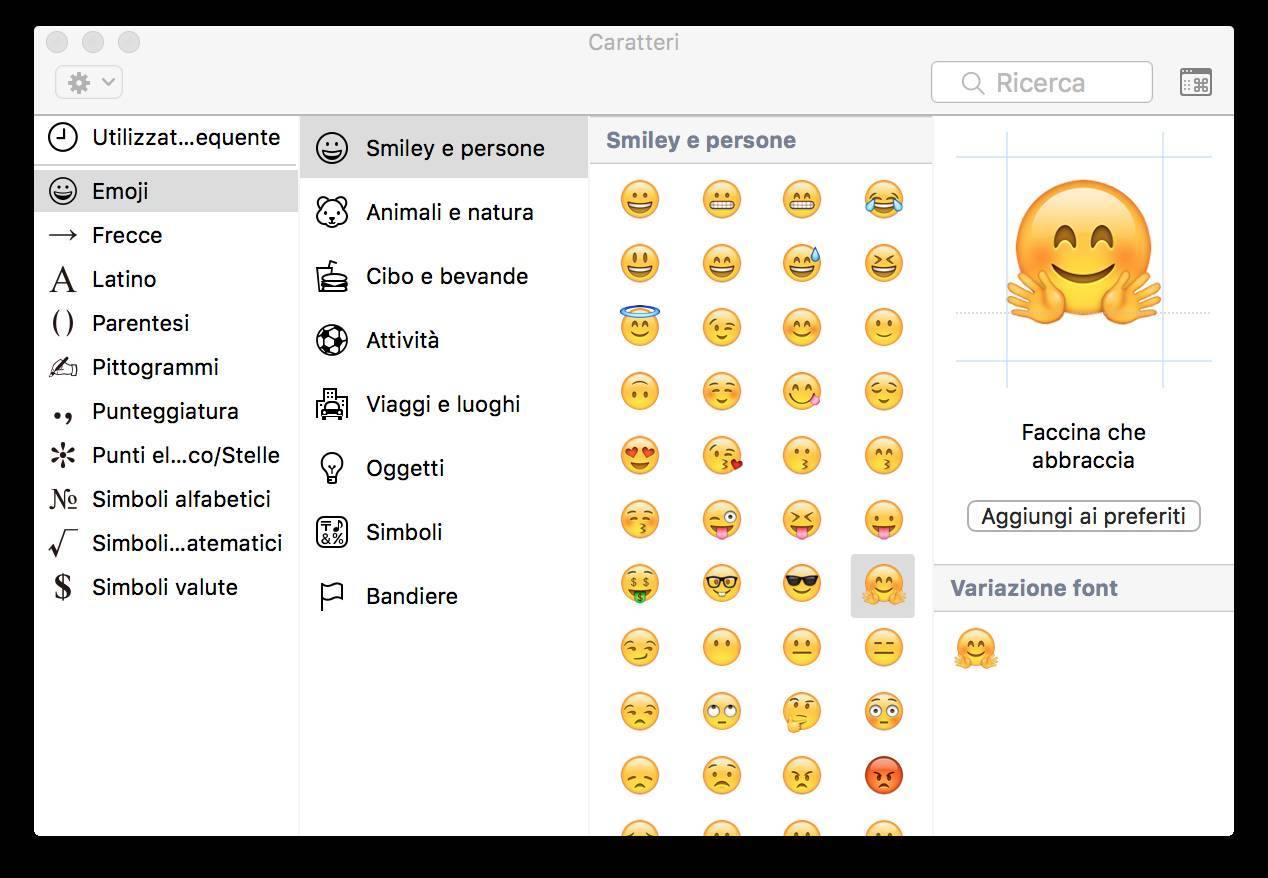Select the hugging face emoji in grid
Screen dimensions: 1268x878
click(883, 585)
